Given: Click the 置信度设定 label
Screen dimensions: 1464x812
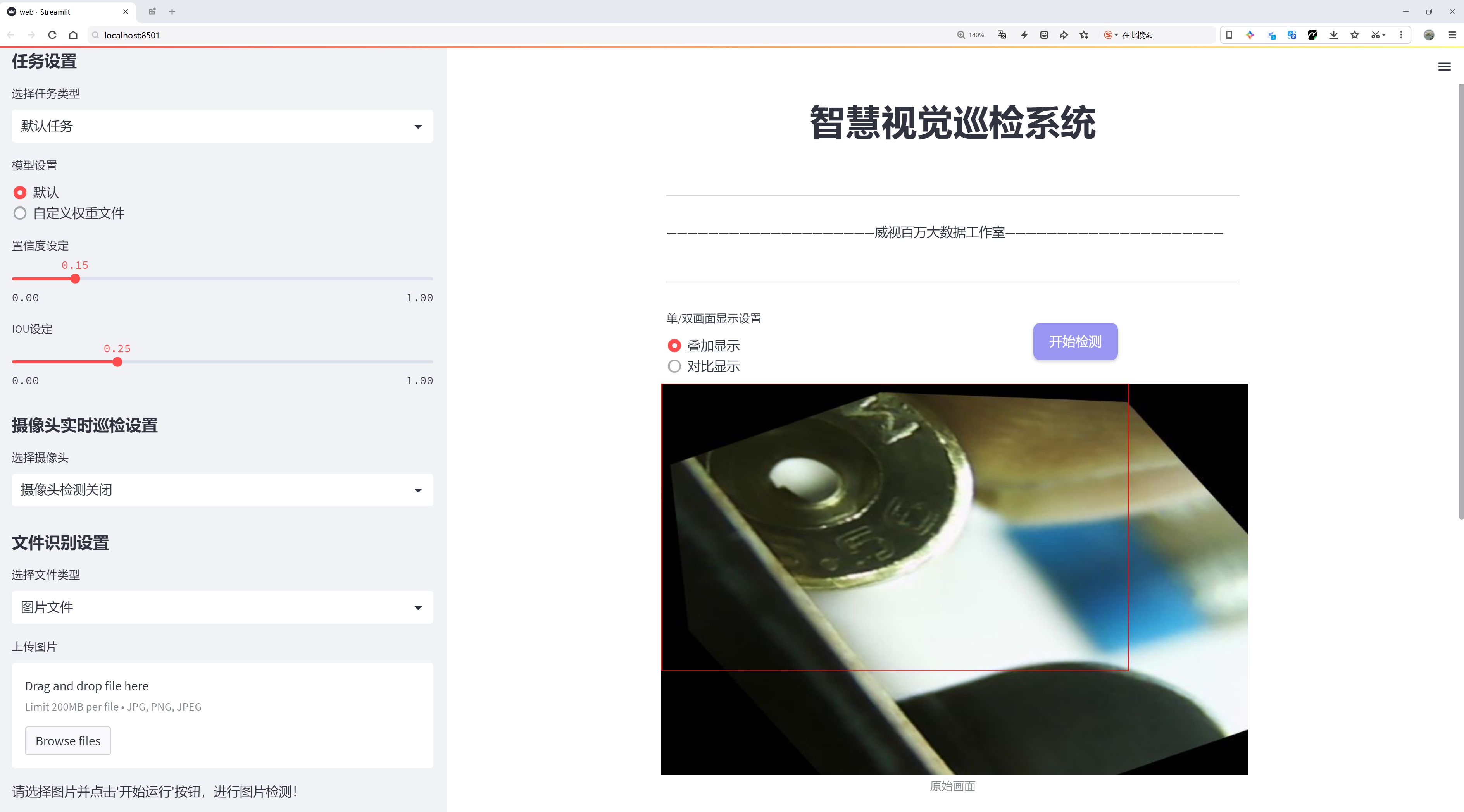Looking at the screenshot, I should click(40, 246).
